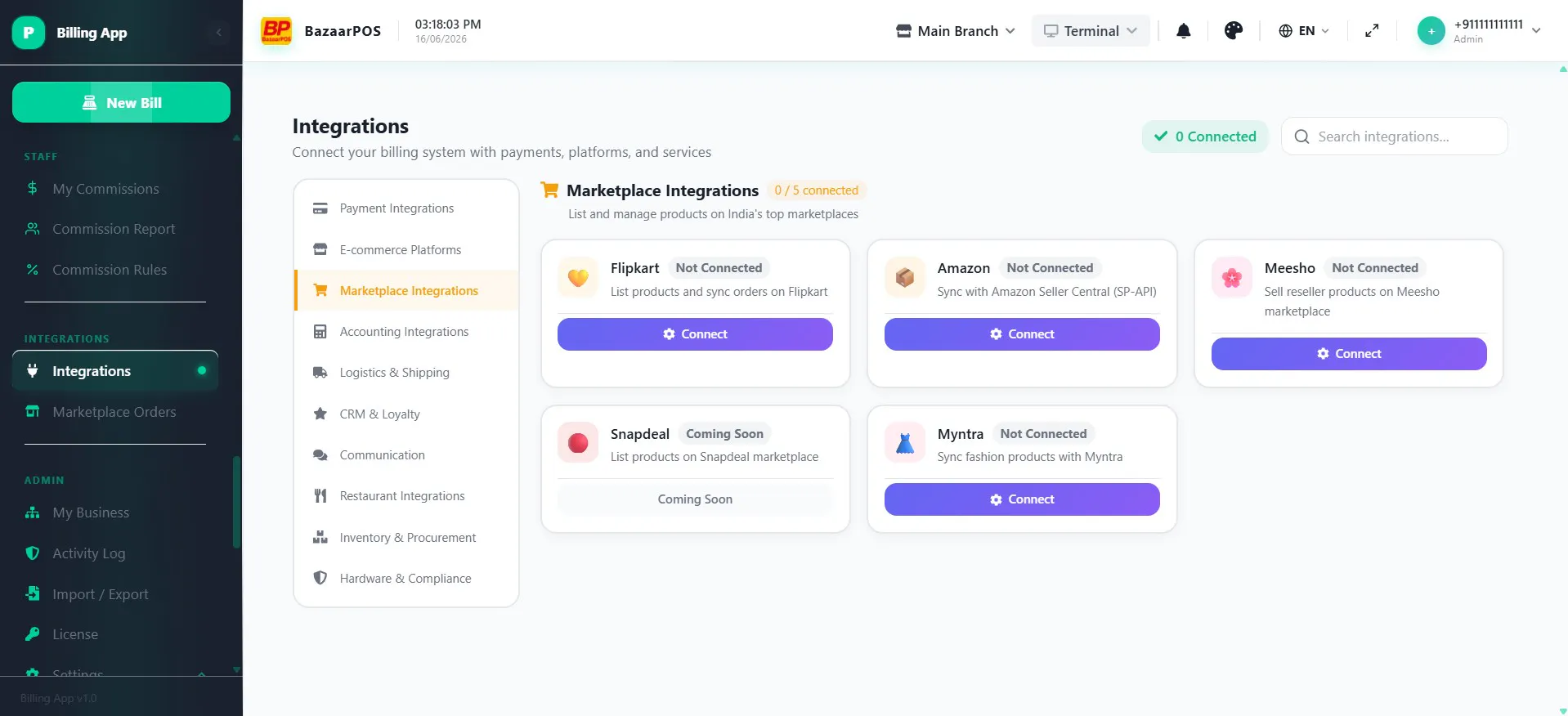This screenshot has height=716, width=1568.
Task: Open the Hardware & Compliance category
Action: 406,579
